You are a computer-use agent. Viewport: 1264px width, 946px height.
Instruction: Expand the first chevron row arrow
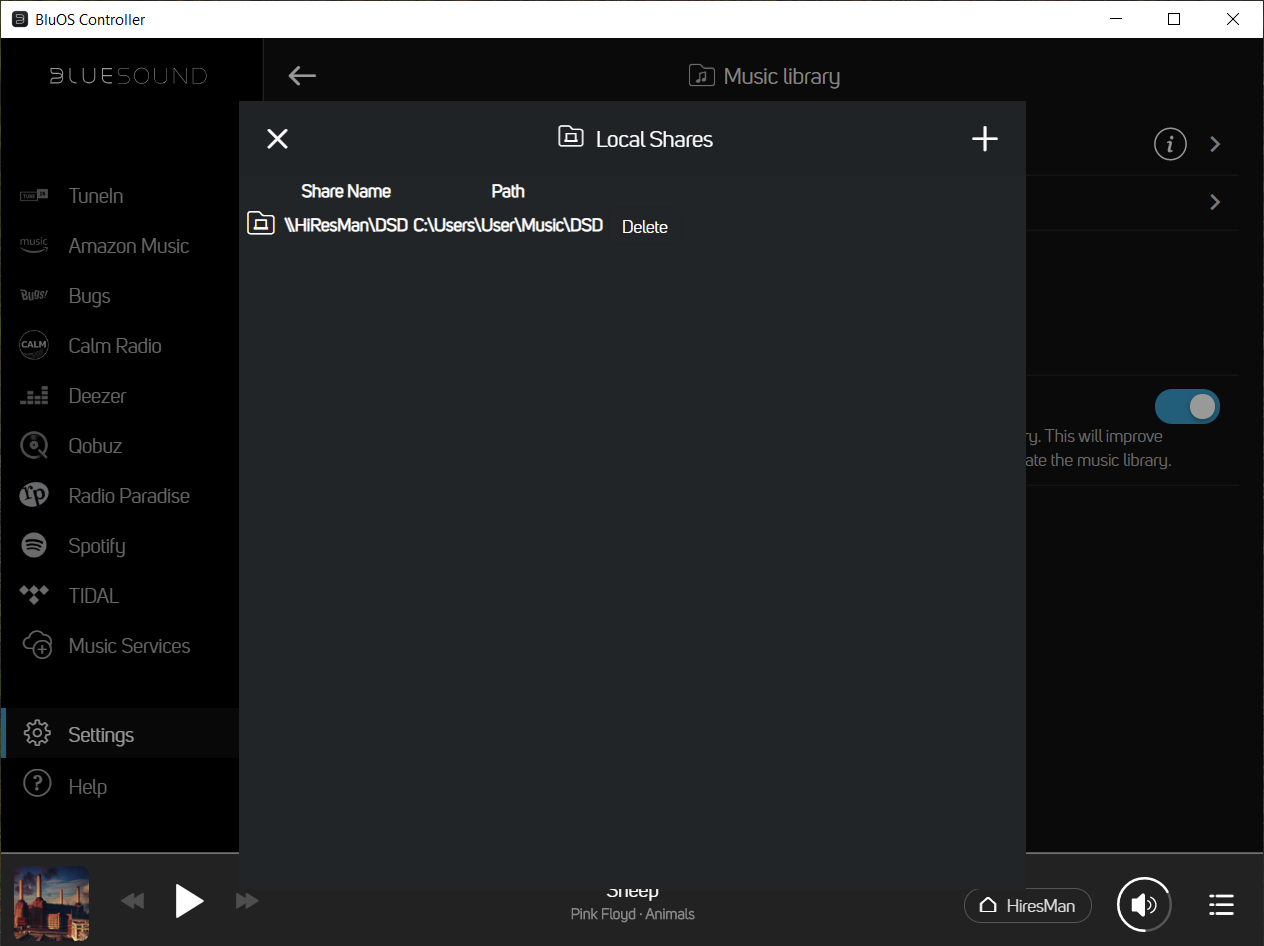pyautogui.click(x=1215, y=144)
